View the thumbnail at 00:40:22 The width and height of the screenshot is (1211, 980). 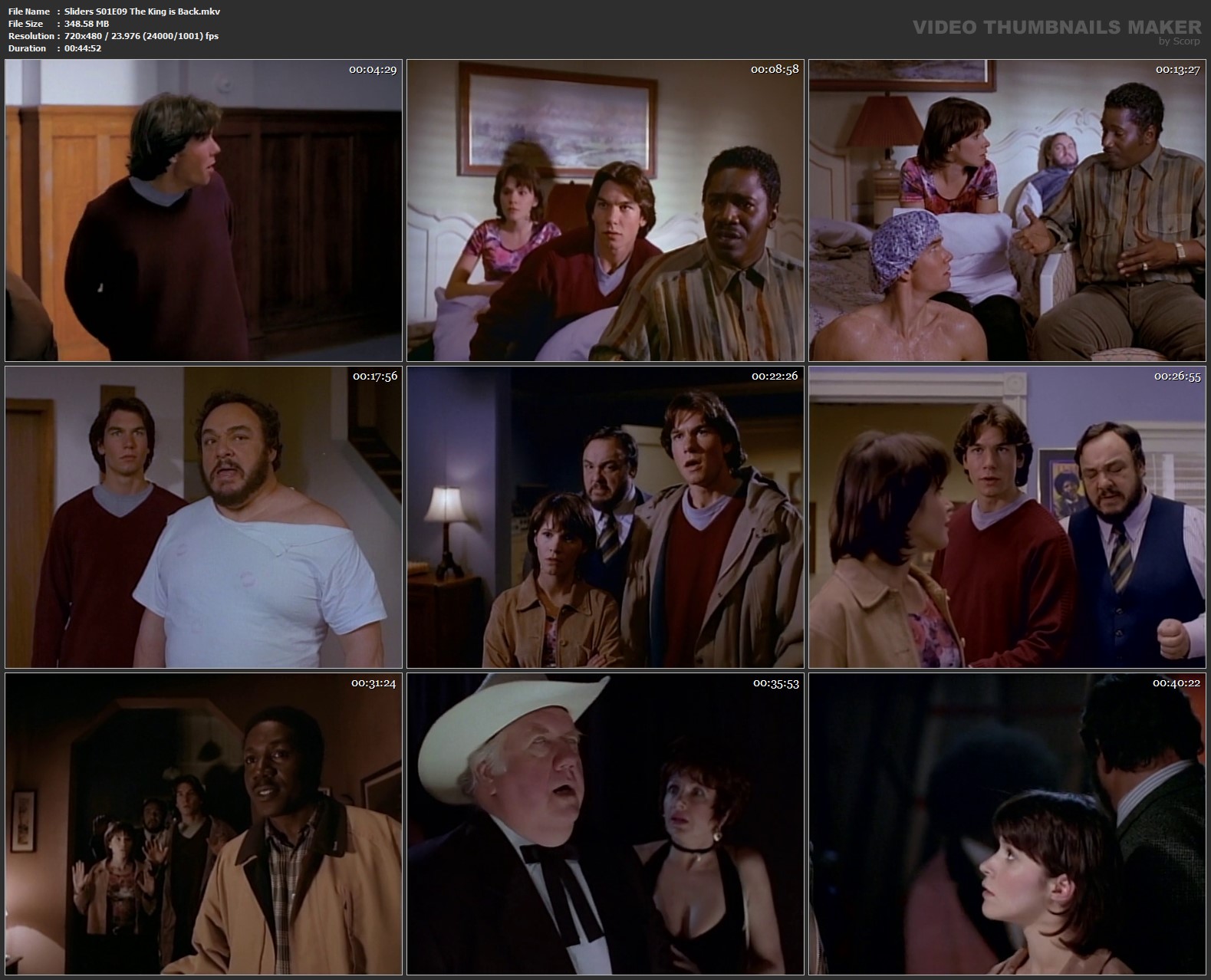point(1007,824)
